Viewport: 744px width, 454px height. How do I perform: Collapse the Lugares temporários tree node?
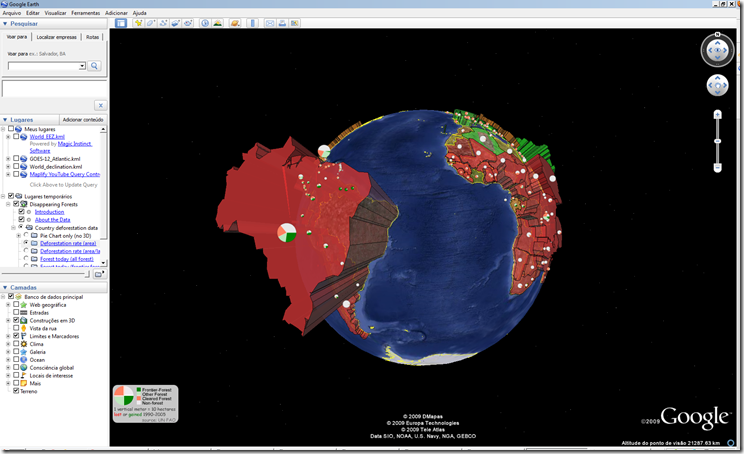[3, 196]
